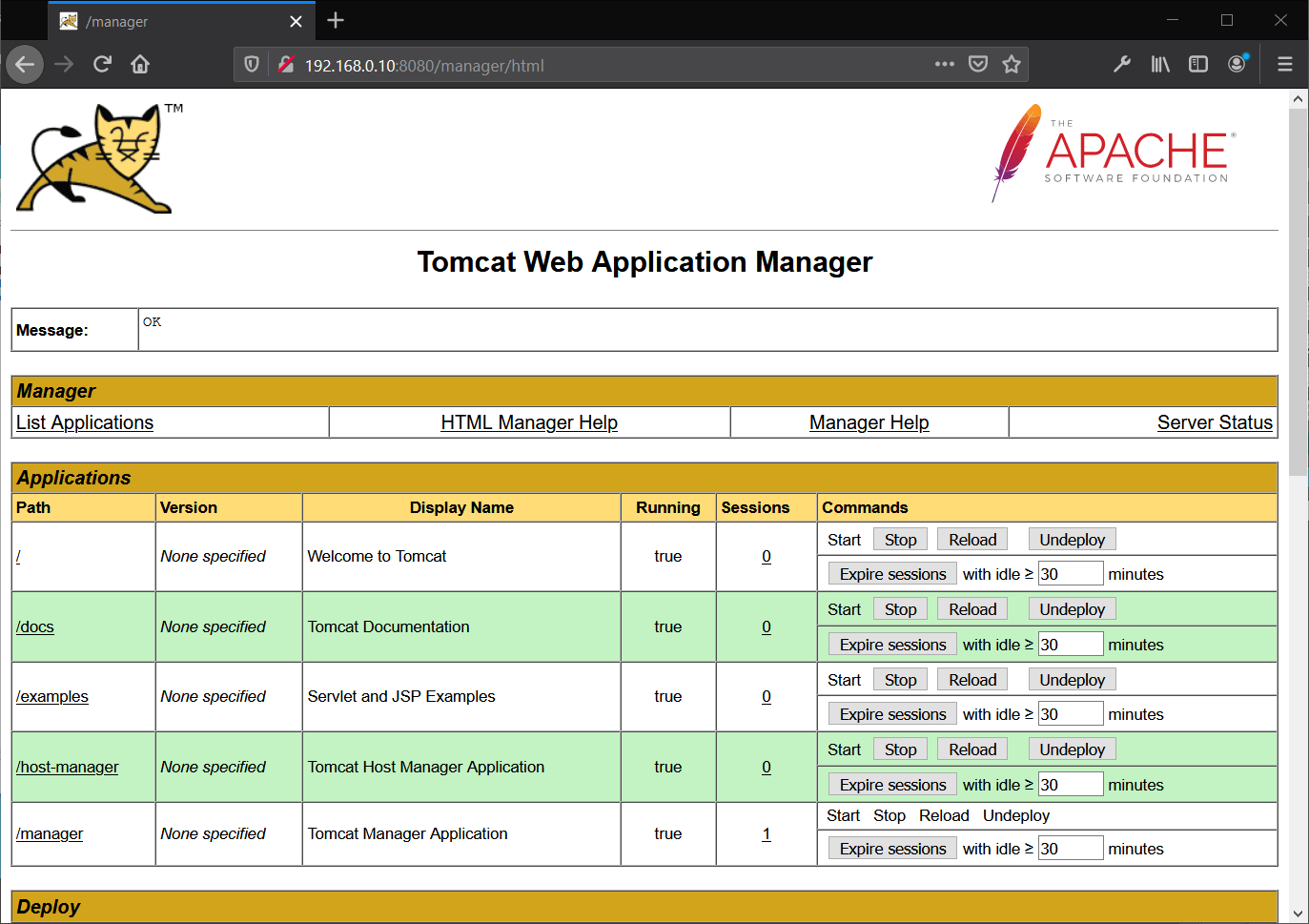Click the Apache Software Foundation logo
Viewport: 1309px width, 924px height.
coord(1114,153)
